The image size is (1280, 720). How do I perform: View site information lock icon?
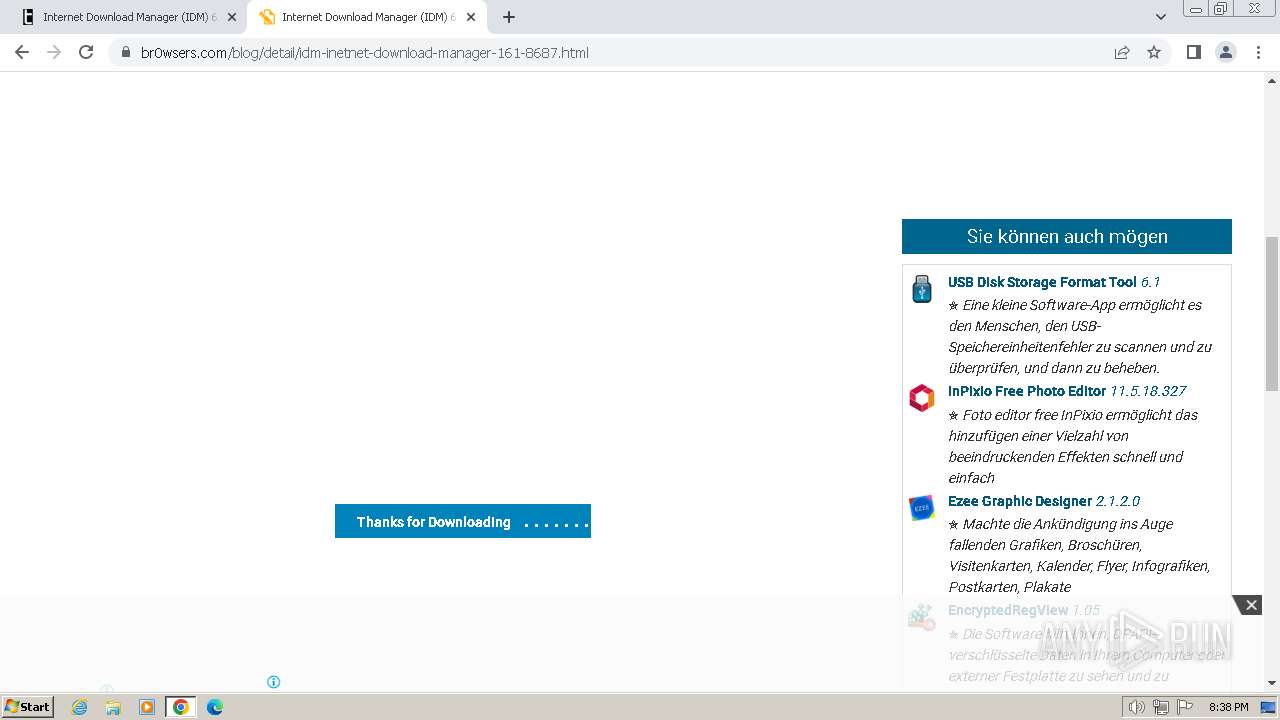tap(125, 52)
